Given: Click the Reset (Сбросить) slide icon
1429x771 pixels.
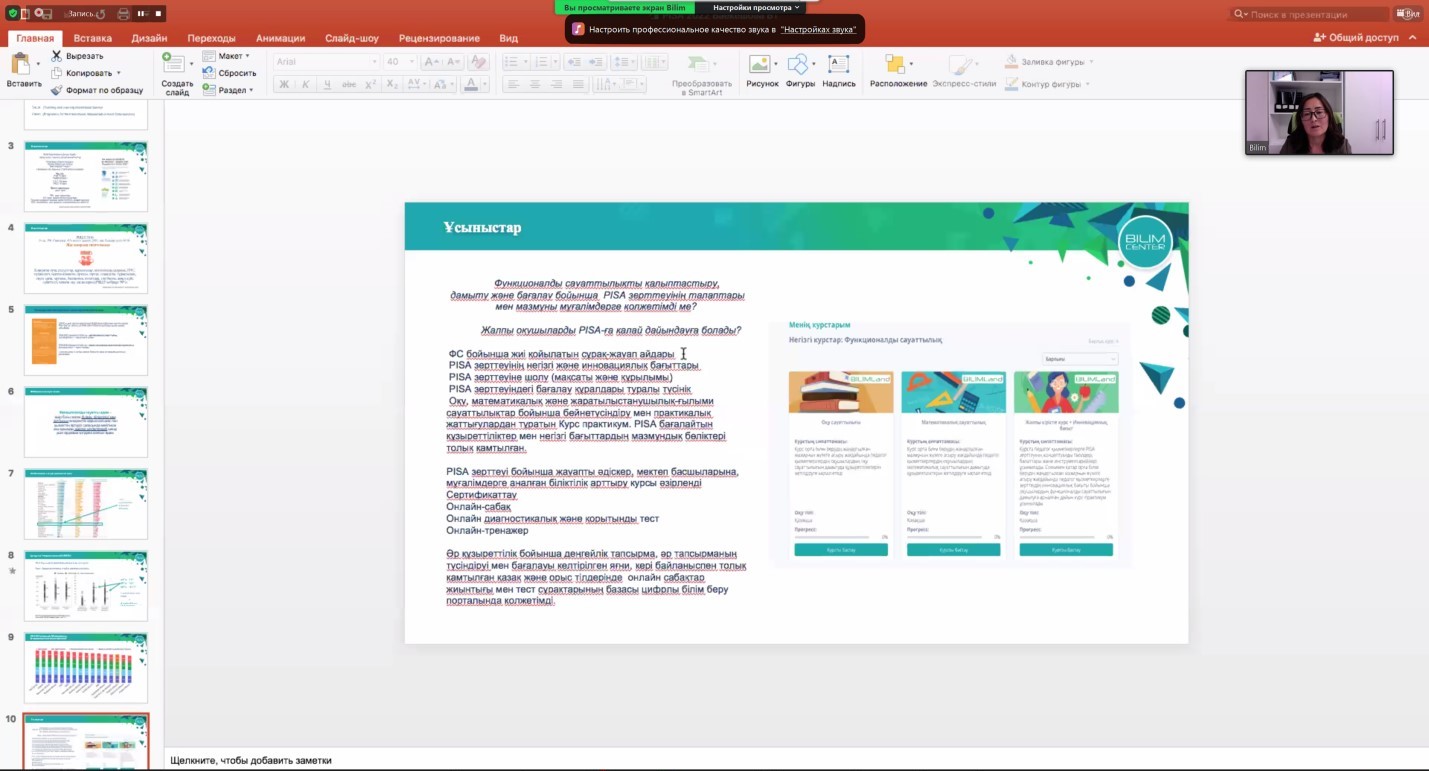Looking at the screenshot, I should tap(208, 73).
